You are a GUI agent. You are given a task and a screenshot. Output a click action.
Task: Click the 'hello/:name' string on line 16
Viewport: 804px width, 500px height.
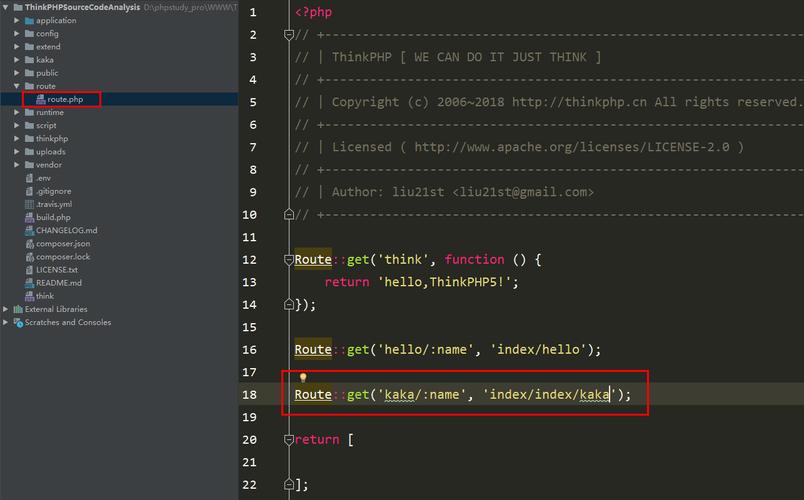point(426,350)
